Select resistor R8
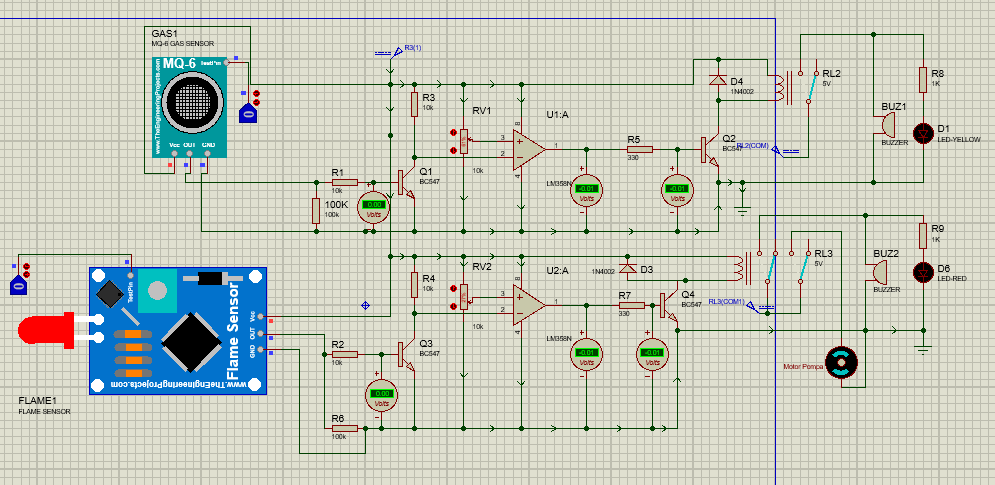The image size is (995, 485). 924,79
